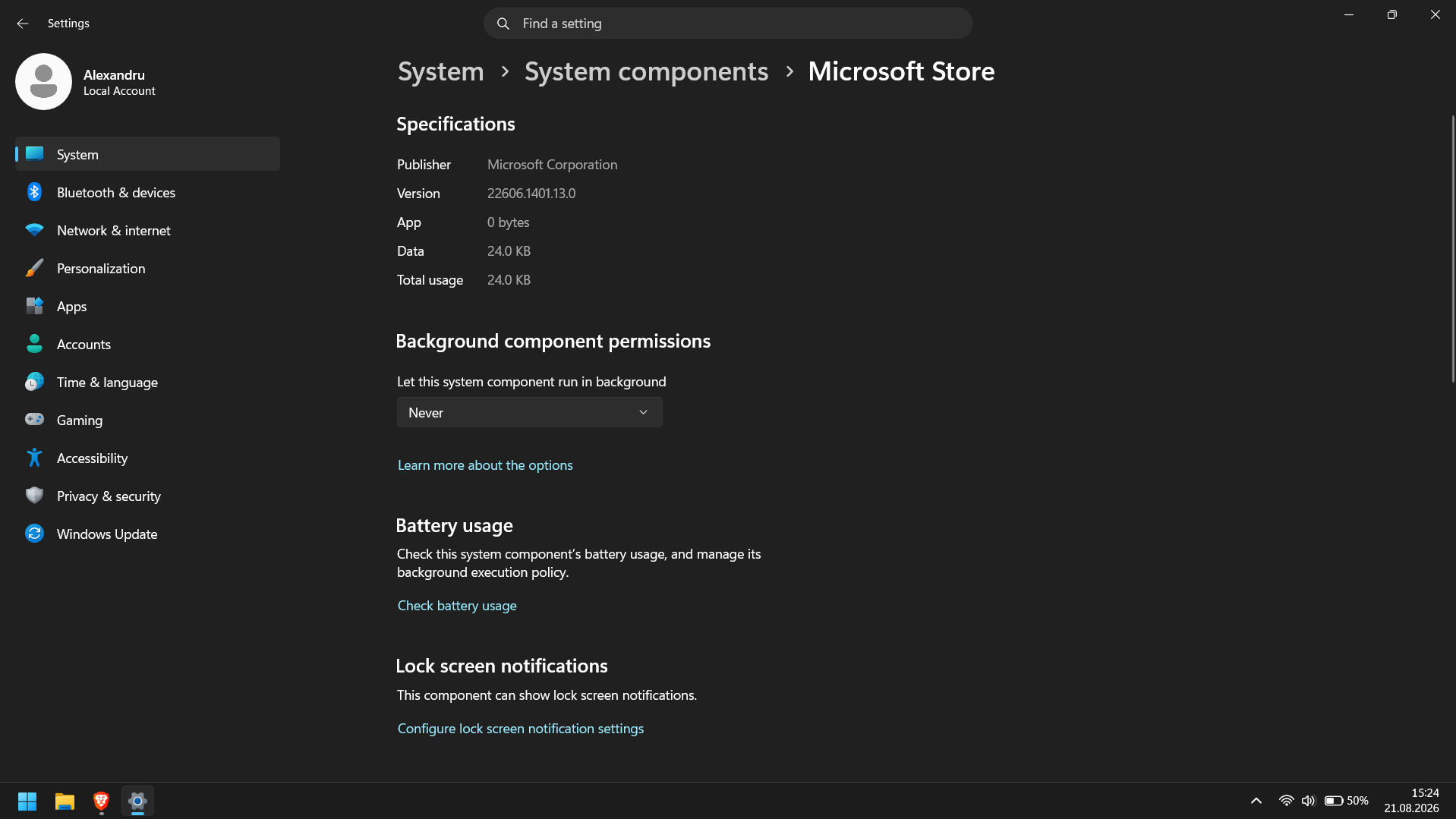The height and width of the screenshot is (819, 1456).
Task: Open the Windows Start menu
Action: tap(27, 801)
